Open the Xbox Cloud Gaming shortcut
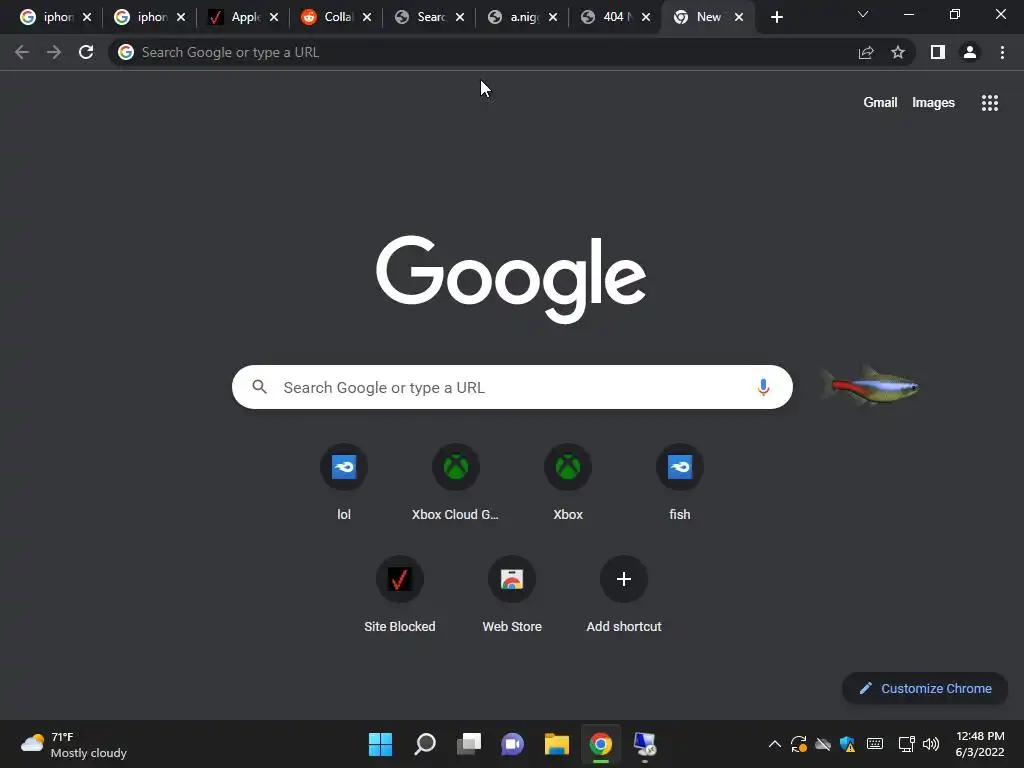The height and width of the screenshot is (768, 1024). pos(455,482)
